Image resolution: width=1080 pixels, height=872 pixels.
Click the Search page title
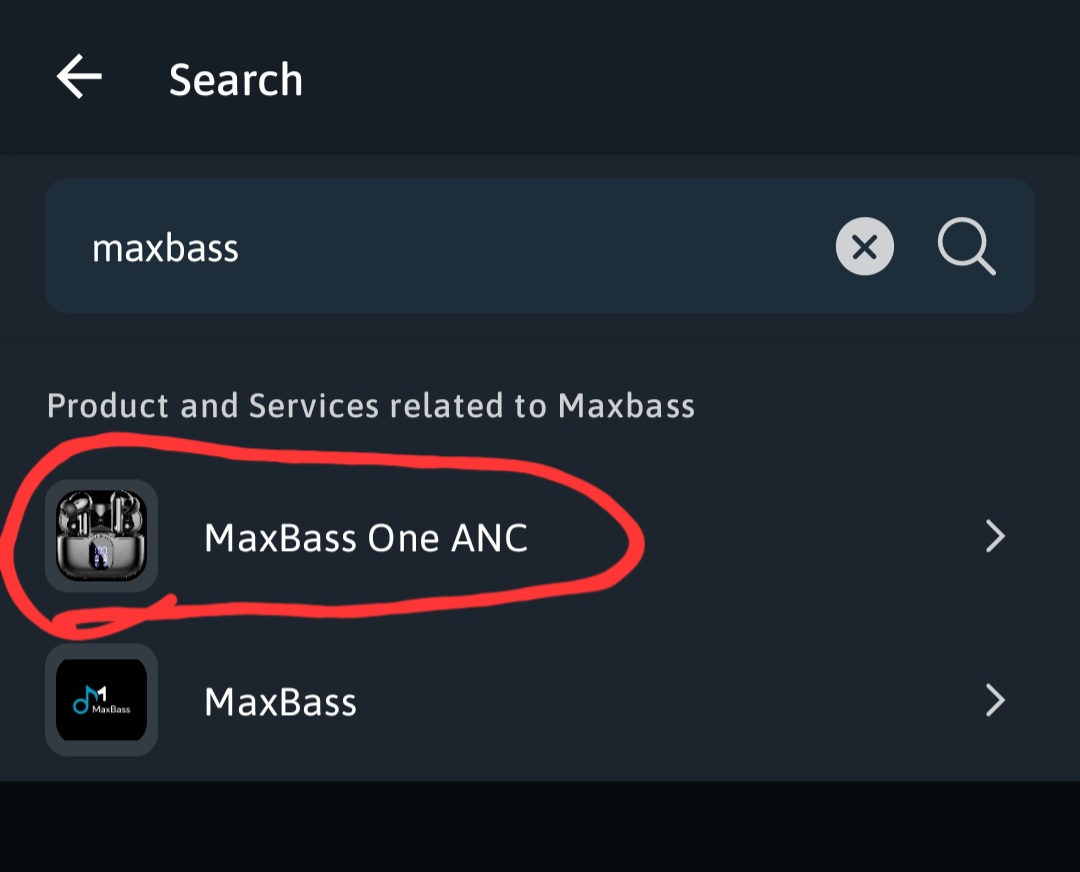(235, 80)
